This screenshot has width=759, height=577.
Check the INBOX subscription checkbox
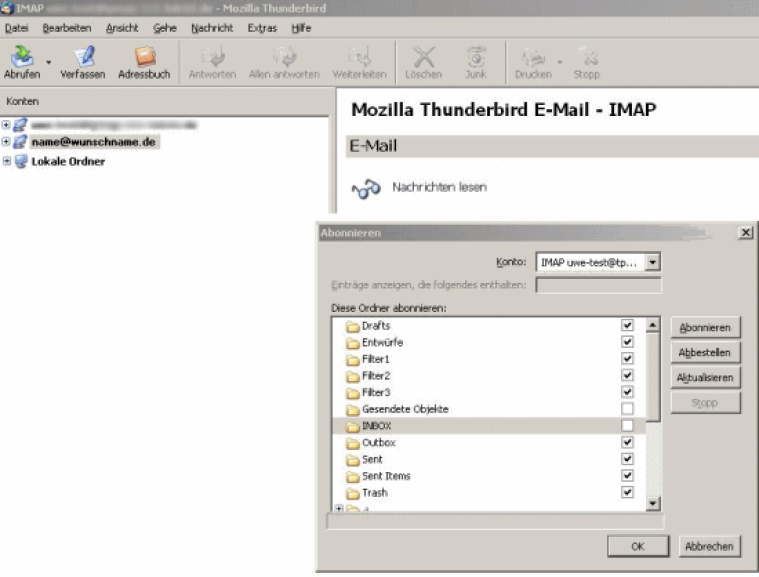(x=627, y=426)
